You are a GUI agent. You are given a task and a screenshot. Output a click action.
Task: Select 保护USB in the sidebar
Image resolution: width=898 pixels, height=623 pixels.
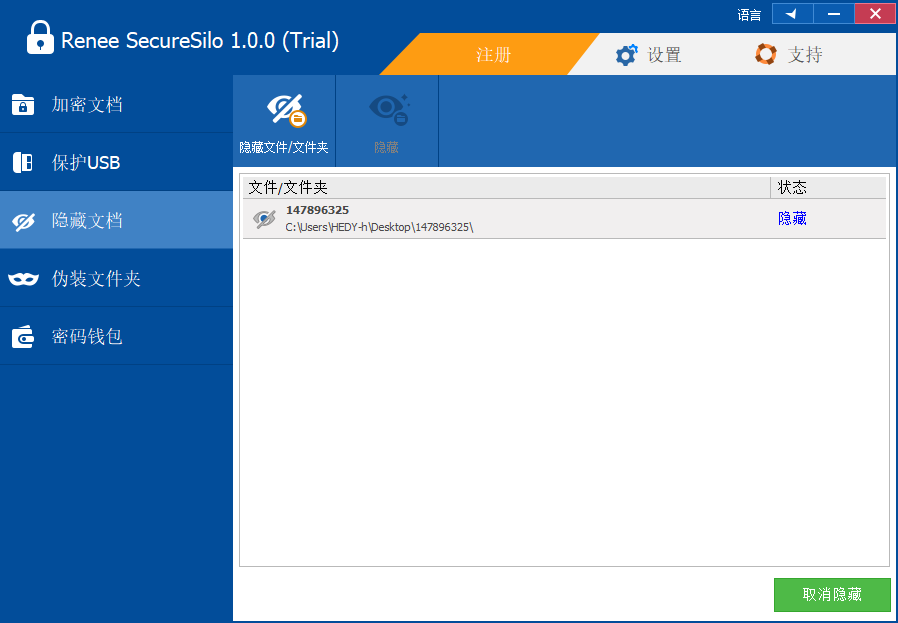(116, 162)
